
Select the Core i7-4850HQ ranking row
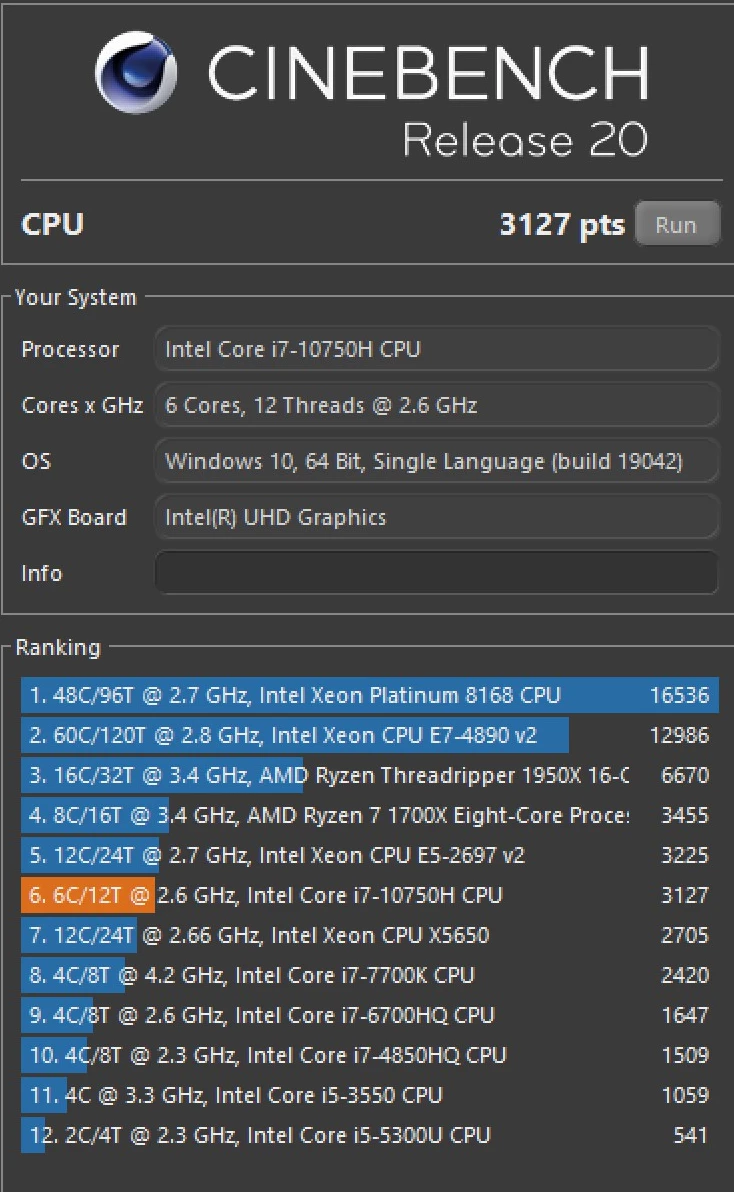[369, 1055]
